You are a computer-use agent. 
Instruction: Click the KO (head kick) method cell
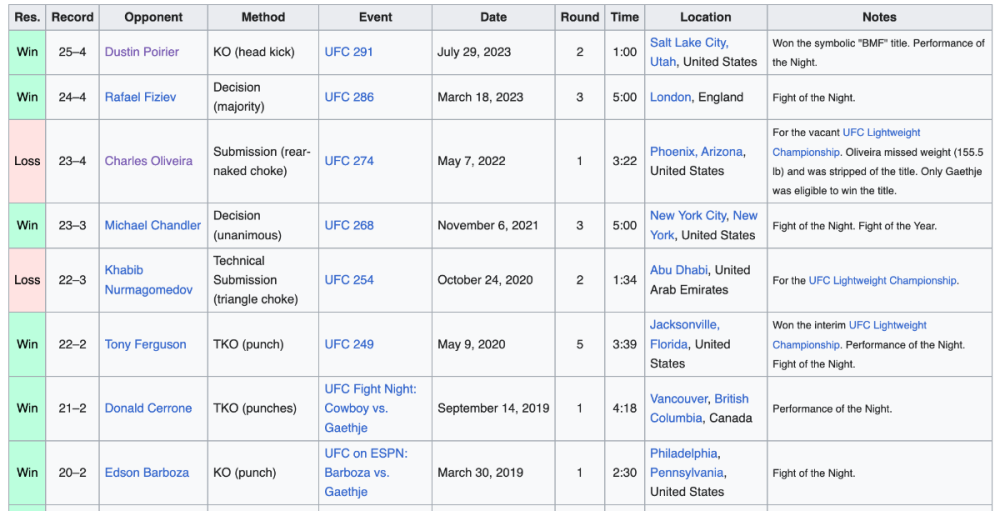click(x=263, y=52)
